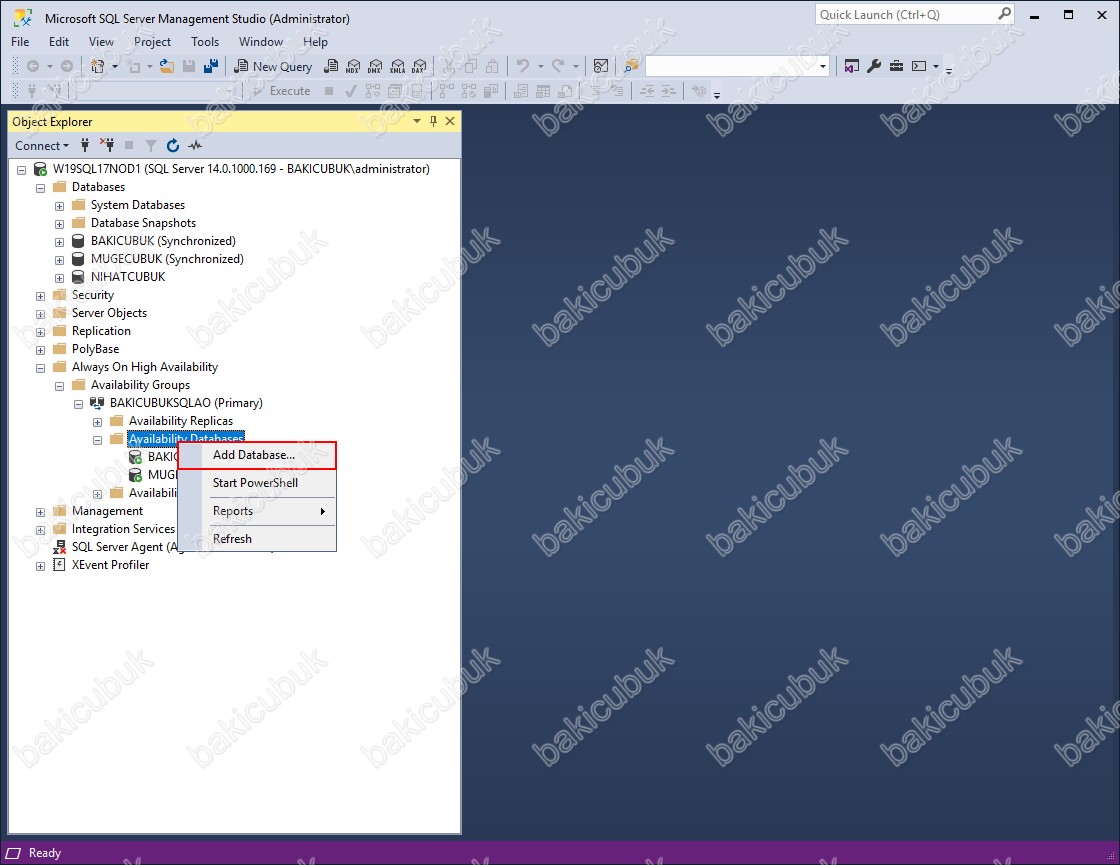1120x865 pixels.
Task: Open the Reports submenu
Action: (257, 511)
